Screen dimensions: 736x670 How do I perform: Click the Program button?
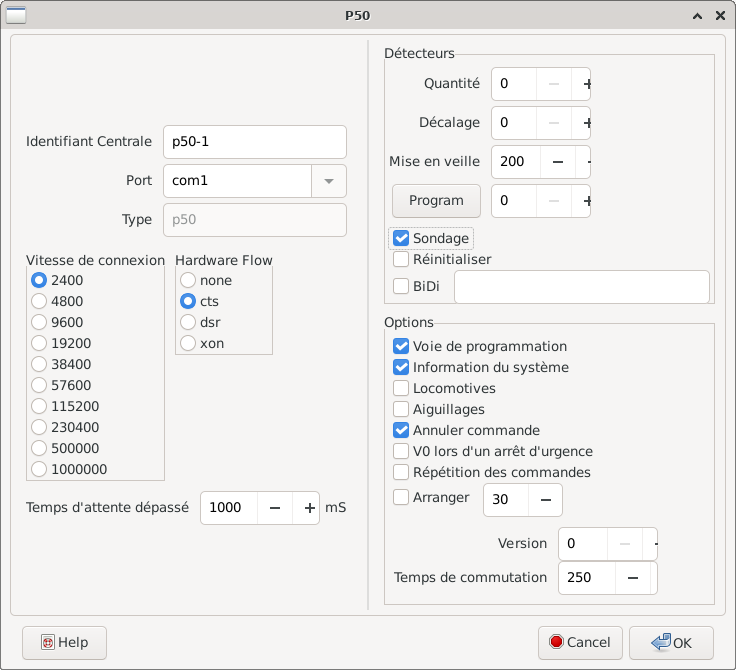point(436,201)
